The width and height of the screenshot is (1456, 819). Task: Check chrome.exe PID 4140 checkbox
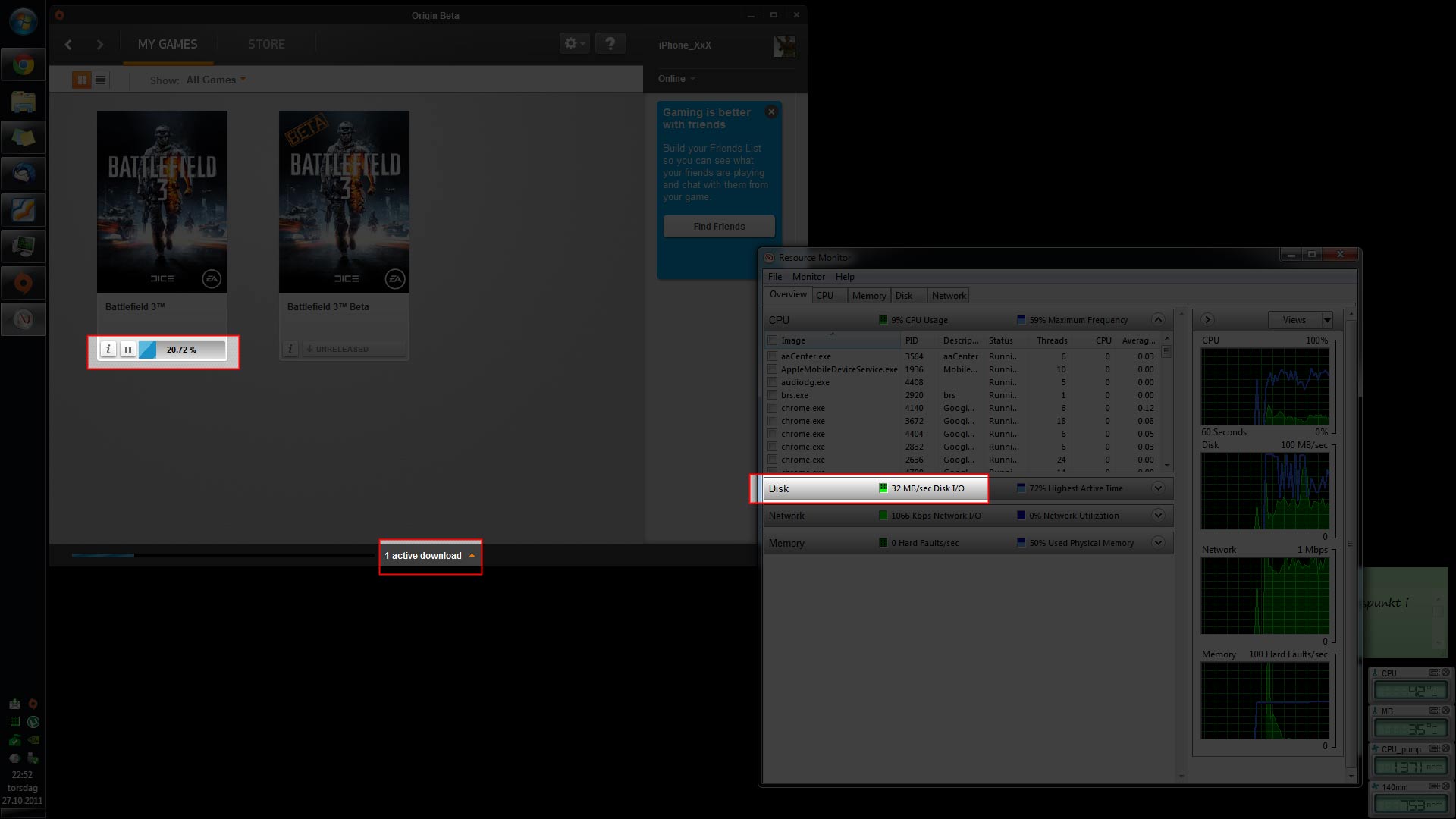(x=772, y=408)
